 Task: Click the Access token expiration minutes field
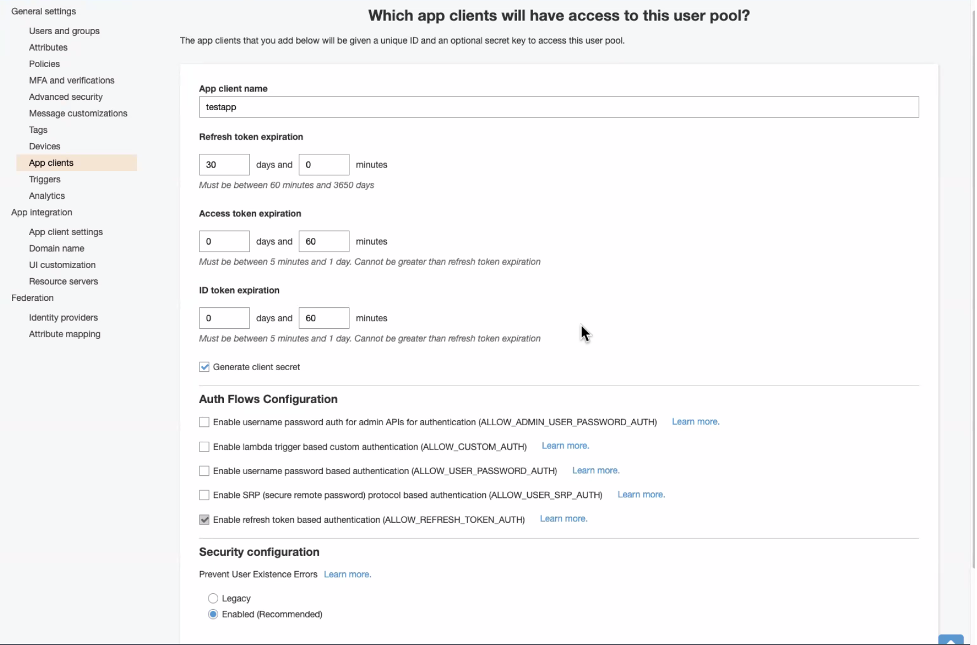[x=324, y=241]
